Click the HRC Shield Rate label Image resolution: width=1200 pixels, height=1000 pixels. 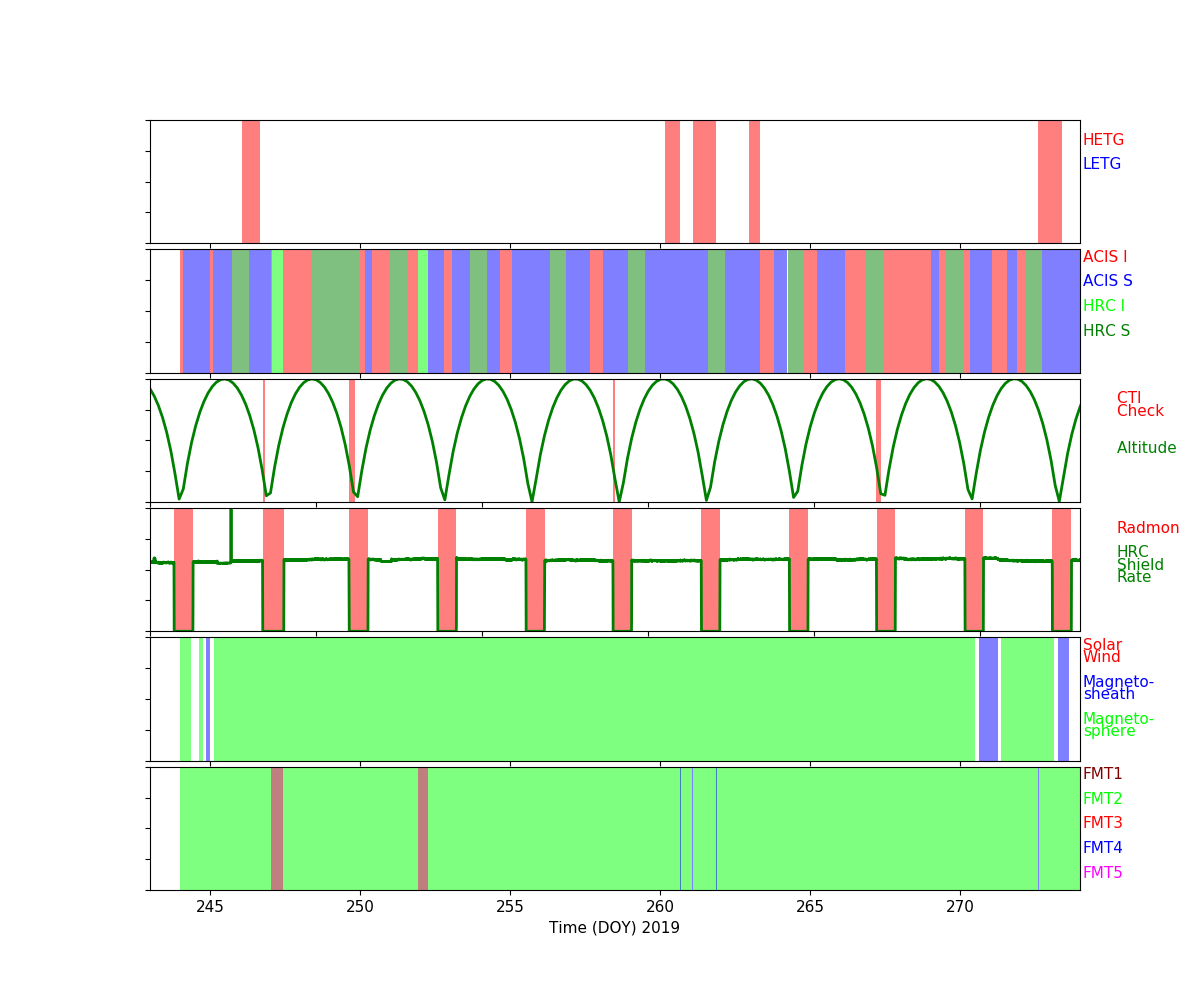point(1140,564)
